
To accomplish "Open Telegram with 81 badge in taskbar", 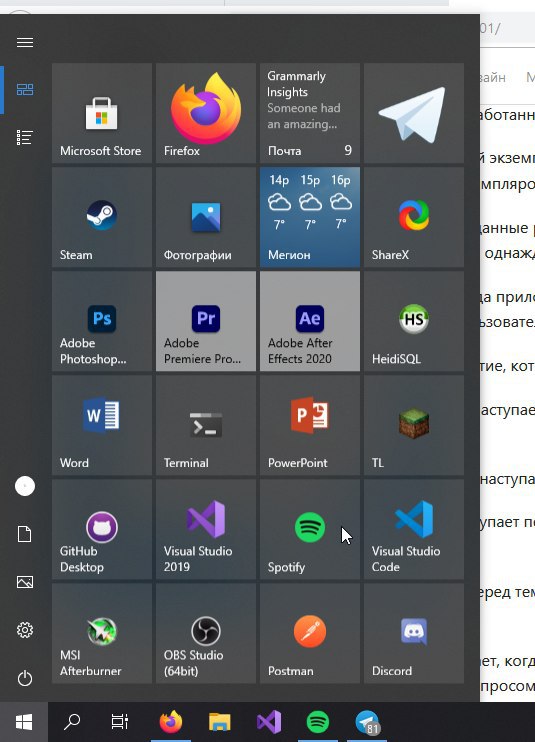I will point(368,722).
